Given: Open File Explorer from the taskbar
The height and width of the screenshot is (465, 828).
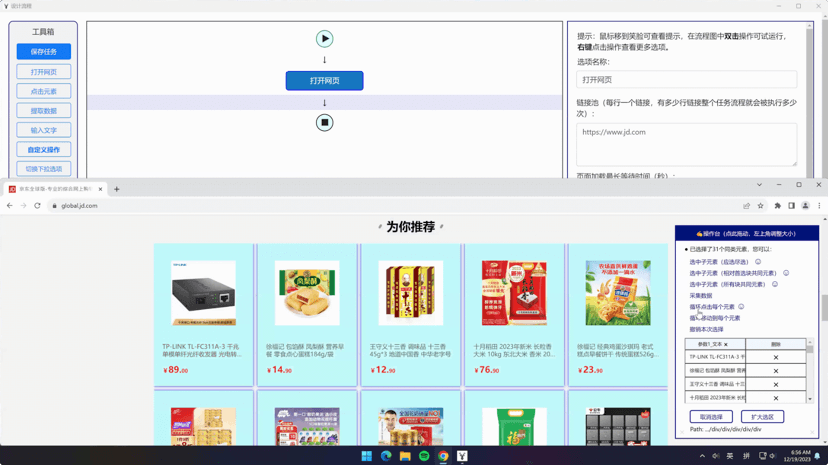Looking at the screenshot, I should pos(405,456).
